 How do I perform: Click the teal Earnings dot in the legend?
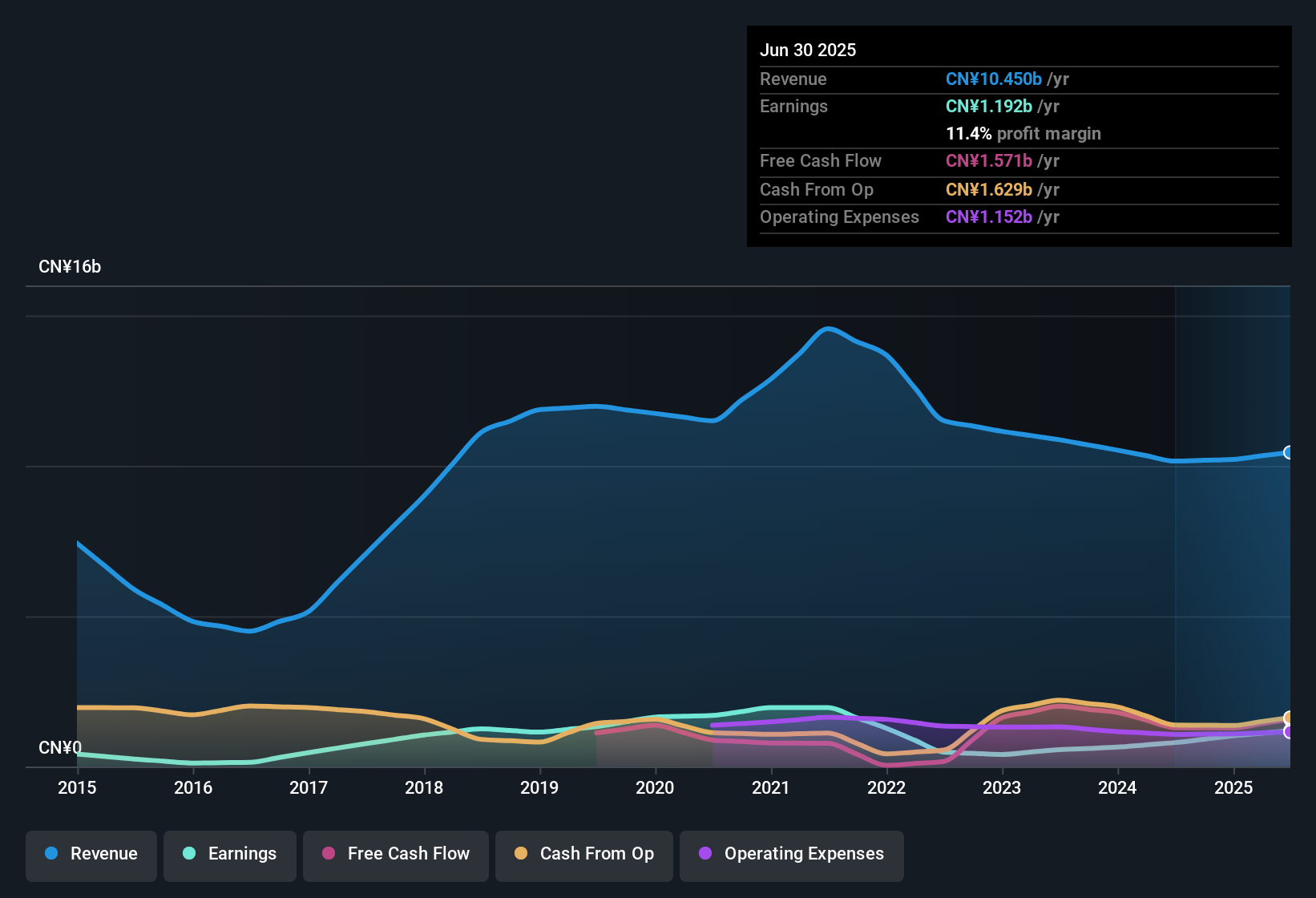click(189, 854)
